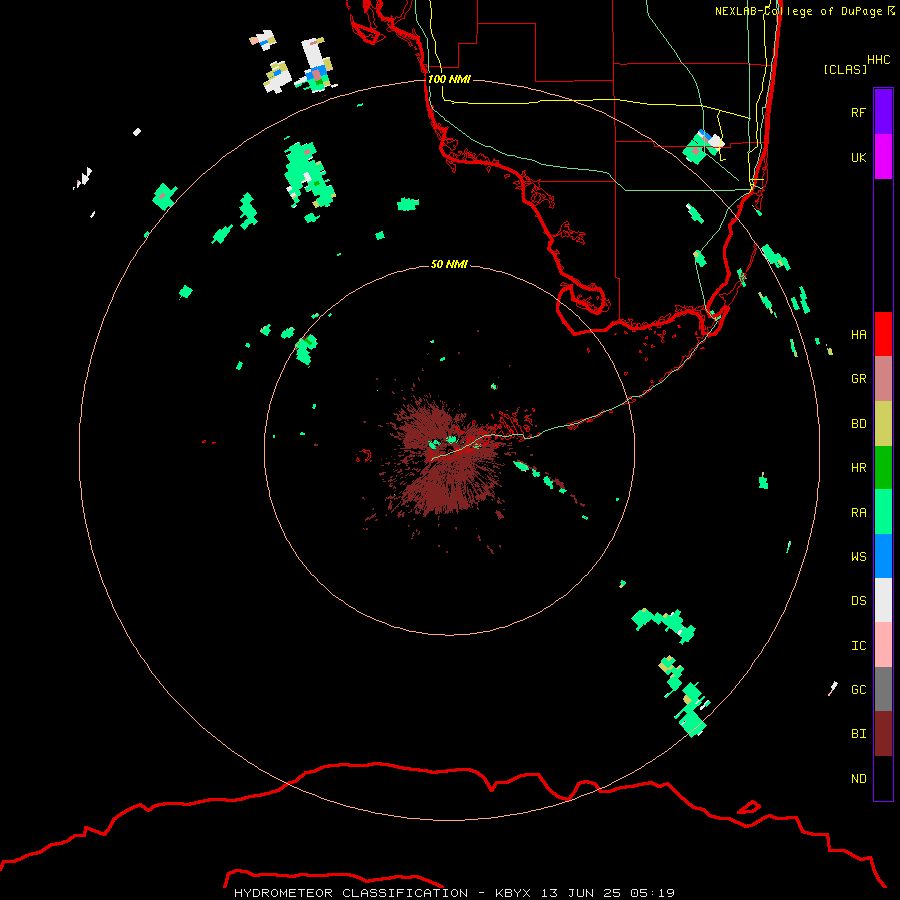Click the ND black legend swatch
The height and width of the screenshot is (900, 900).
coord(883,778)
